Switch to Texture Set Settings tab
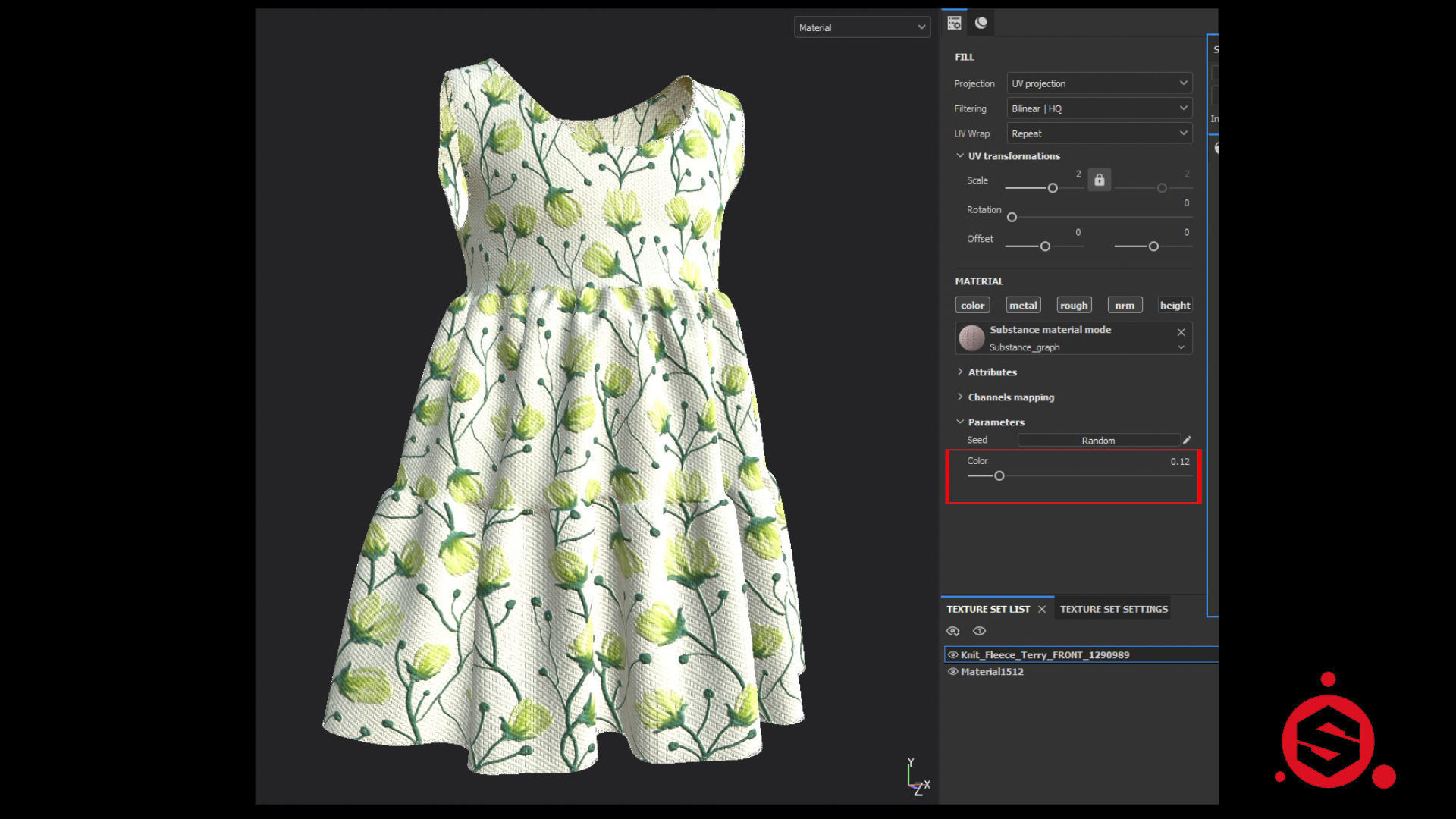The image size is (1456, 819). (x=1113, y=609)
